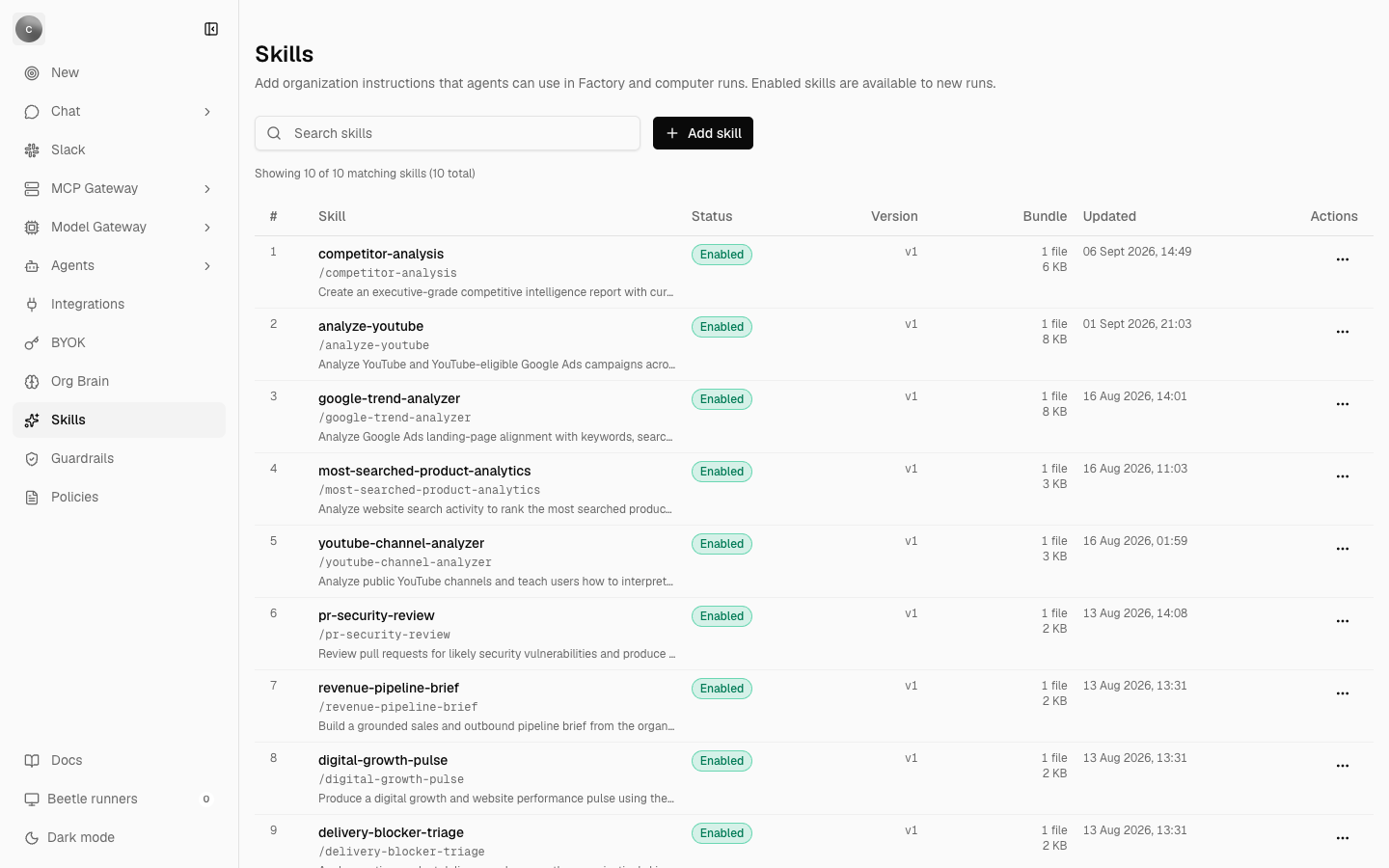This screenshot has height=868, width=1389.
Task: Click the Docs book icon
Action: click(32, 761)
